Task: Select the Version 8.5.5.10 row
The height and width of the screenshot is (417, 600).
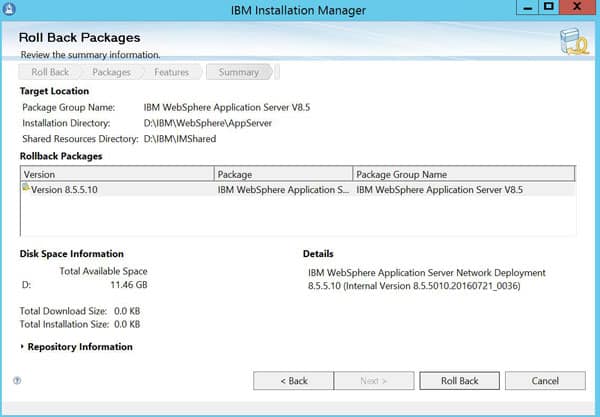Action: [x=298, y=189]
